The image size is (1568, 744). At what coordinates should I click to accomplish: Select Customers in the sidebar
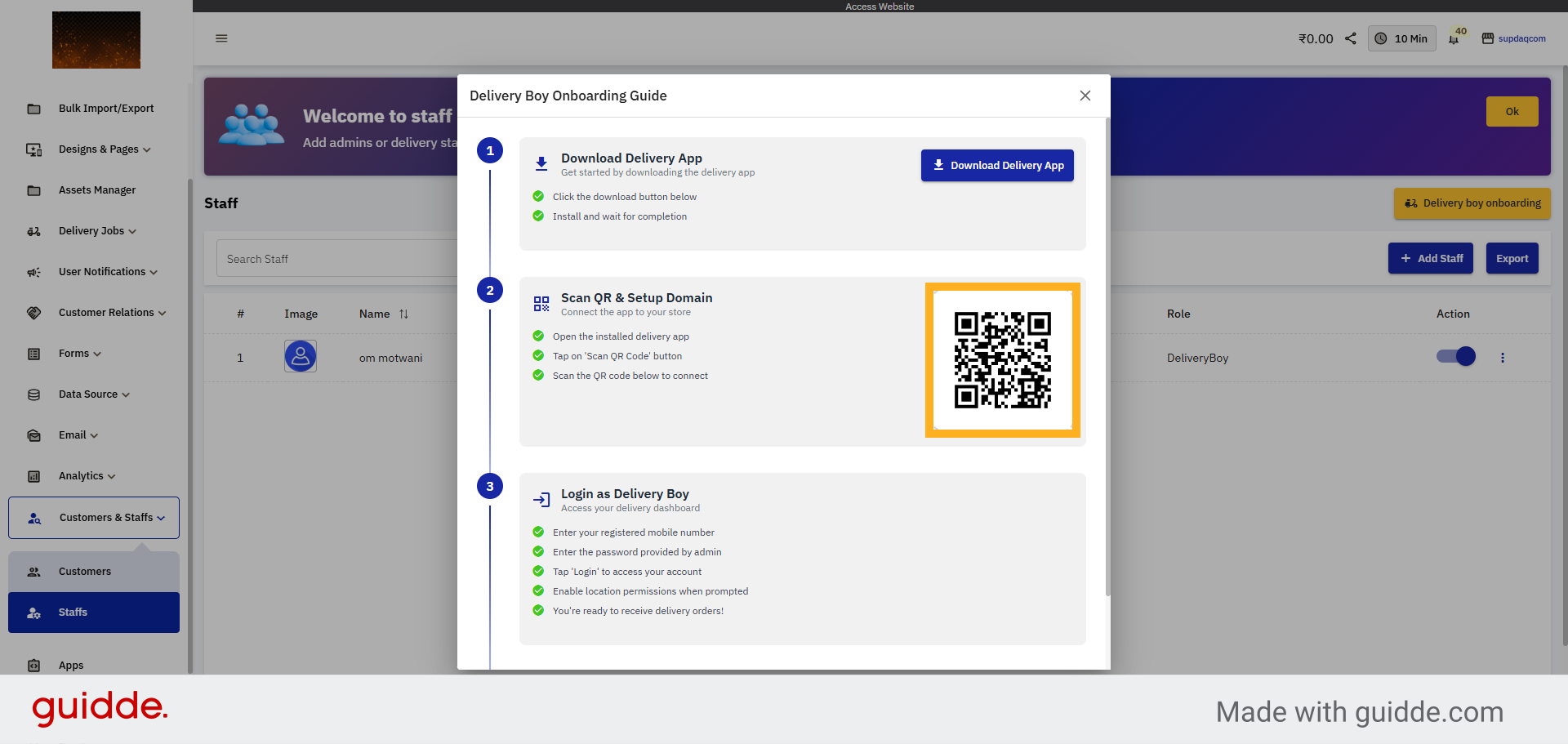85,572
